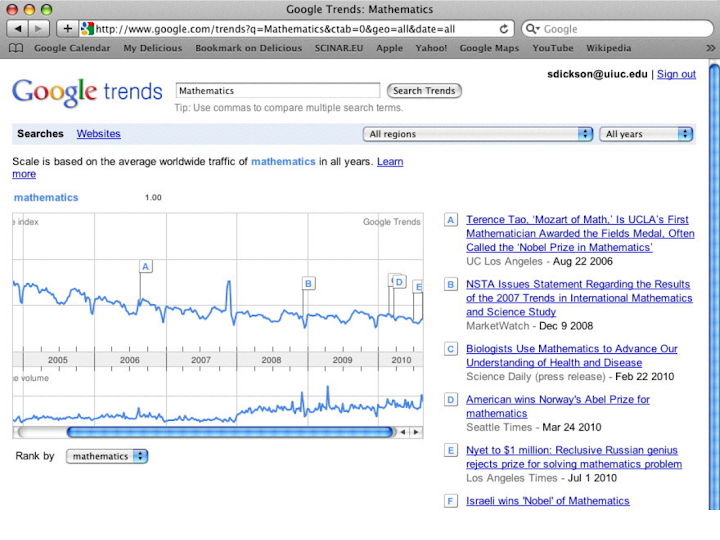The height and width of the screenshot is (540, 720).
Task: Click Bookmark on Delicious bookmark
Action: [248, 48]
